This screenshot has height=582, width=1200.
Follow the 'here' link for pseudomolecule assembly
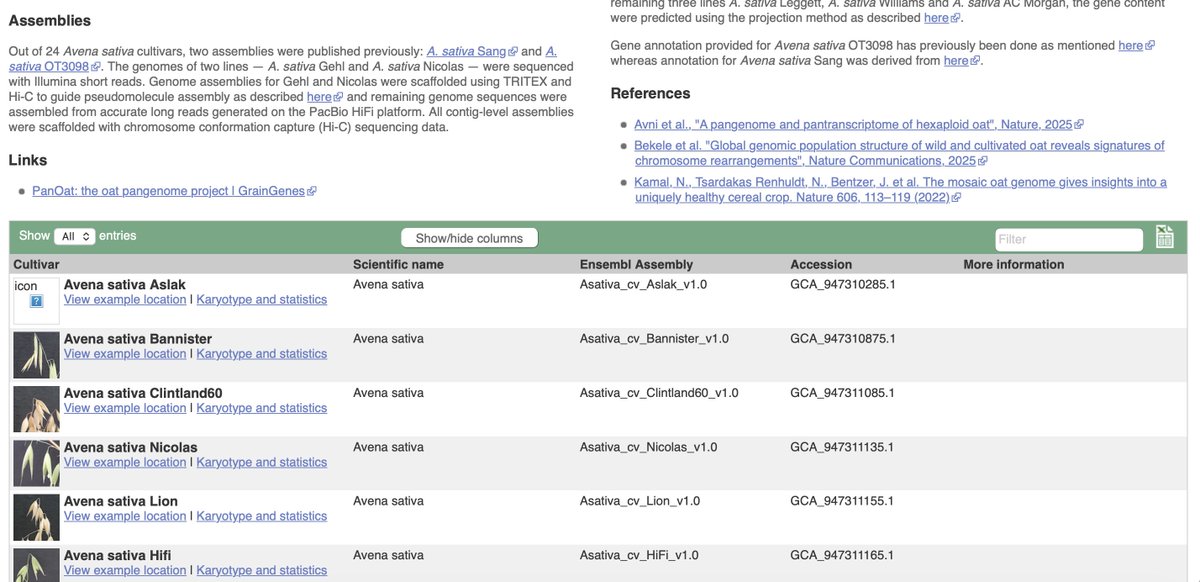pyautogui.click(x=324, y=97)
